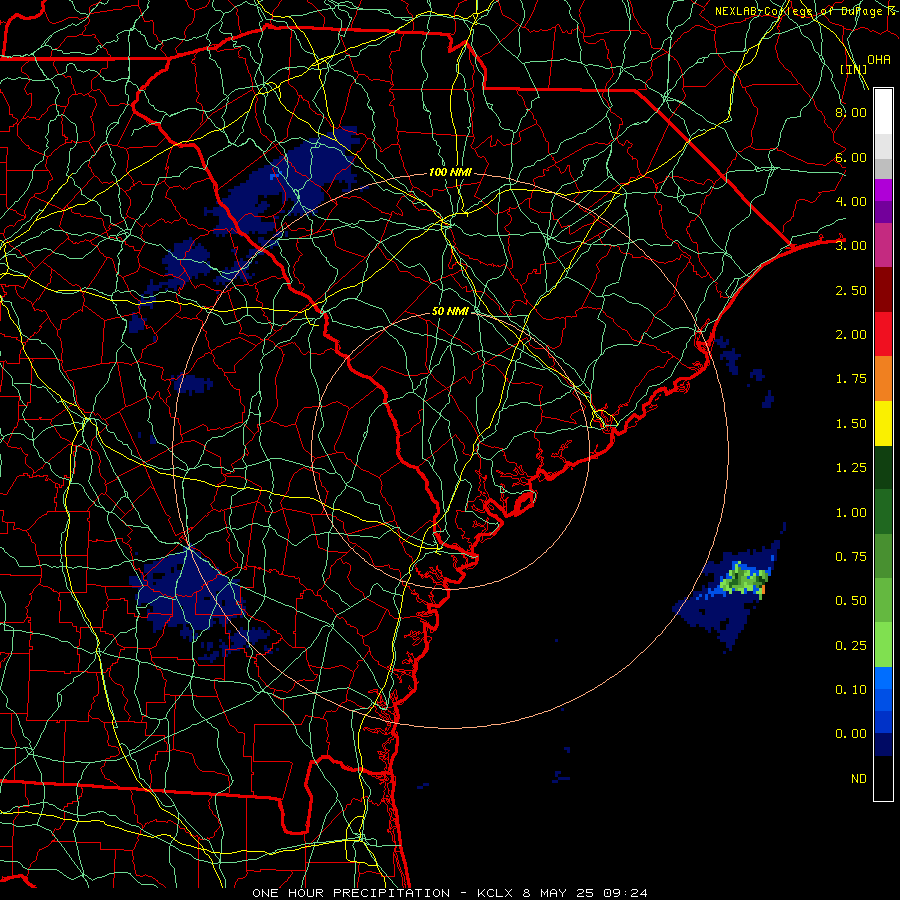This screenshot has height=900, width=900.
Task: Select the pink legend swatch above 3.00
Action: click(883, 246)
